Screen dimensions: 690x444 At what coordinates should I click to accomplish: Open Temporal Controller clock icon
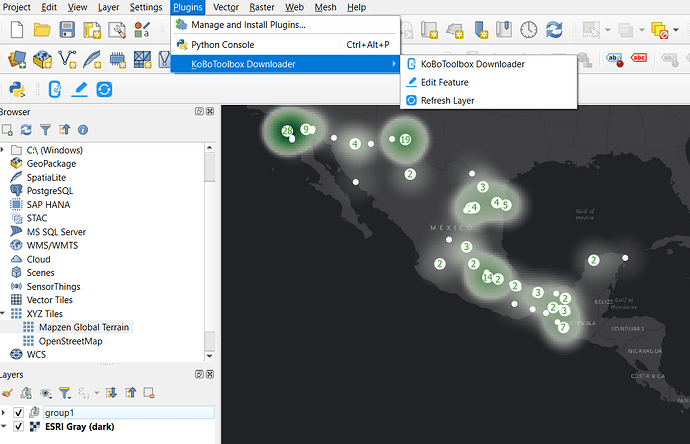(x=529, y=30)
